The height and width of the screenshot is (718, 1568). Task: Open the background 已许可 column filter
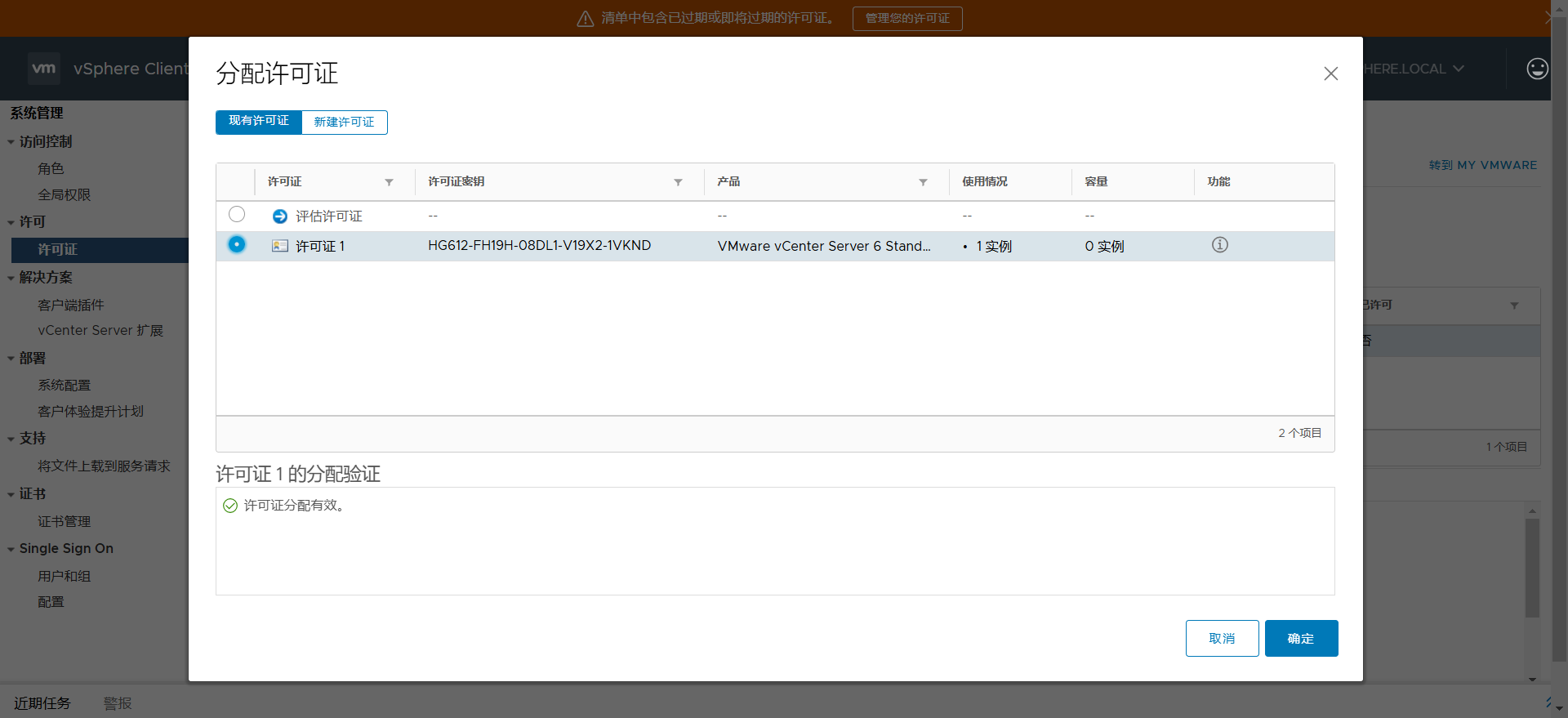(1514, 305)
